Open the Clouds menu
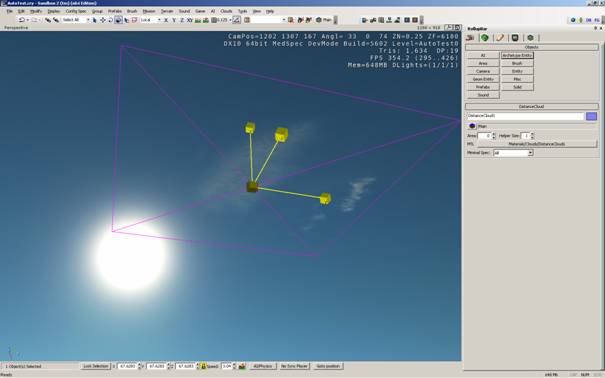The height and width of the screenshot is (378, 605). (x=226, y=11)
